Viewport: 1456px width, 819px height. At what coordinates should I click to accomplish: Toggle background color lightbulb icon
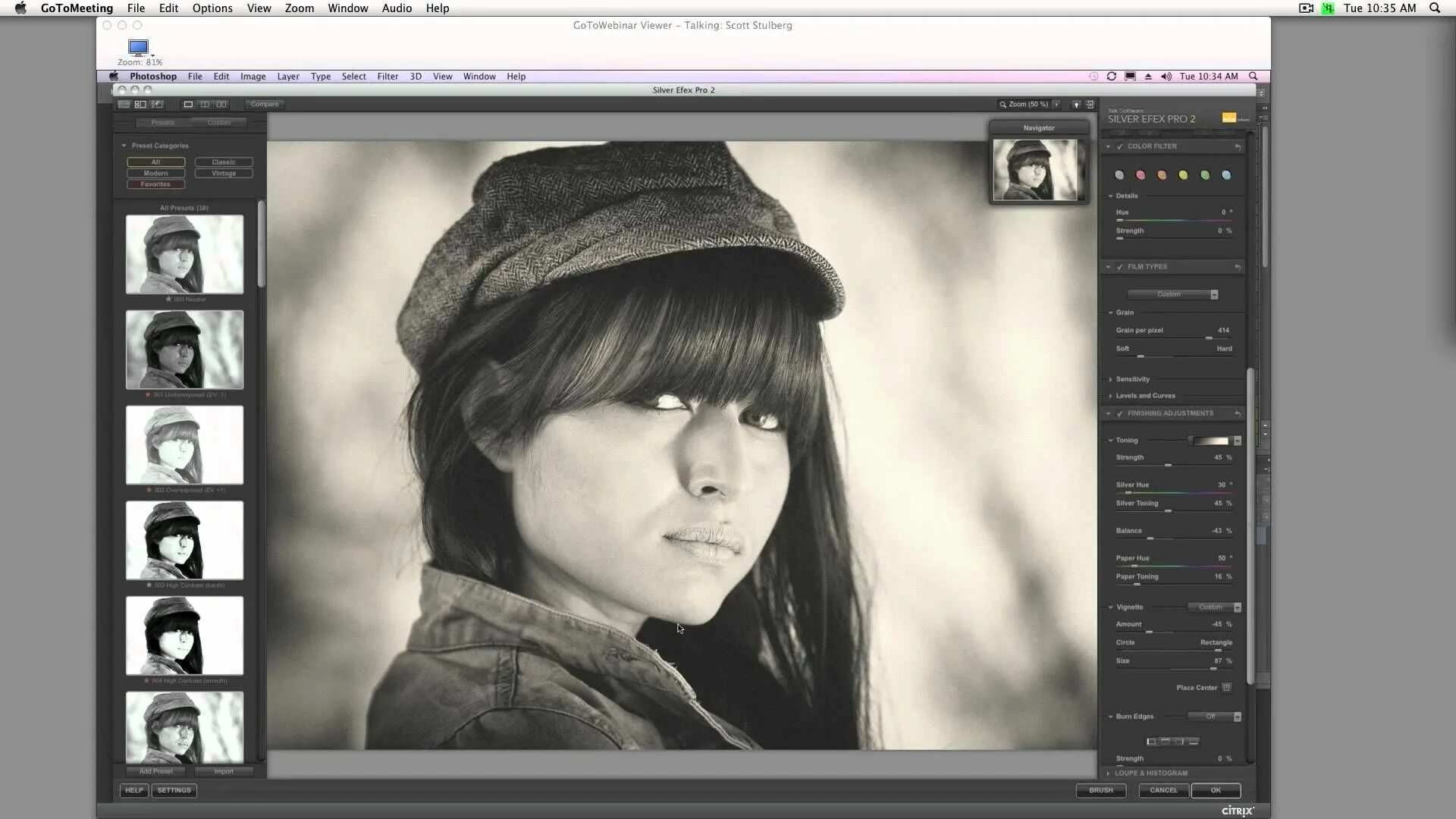[1075, 105]
